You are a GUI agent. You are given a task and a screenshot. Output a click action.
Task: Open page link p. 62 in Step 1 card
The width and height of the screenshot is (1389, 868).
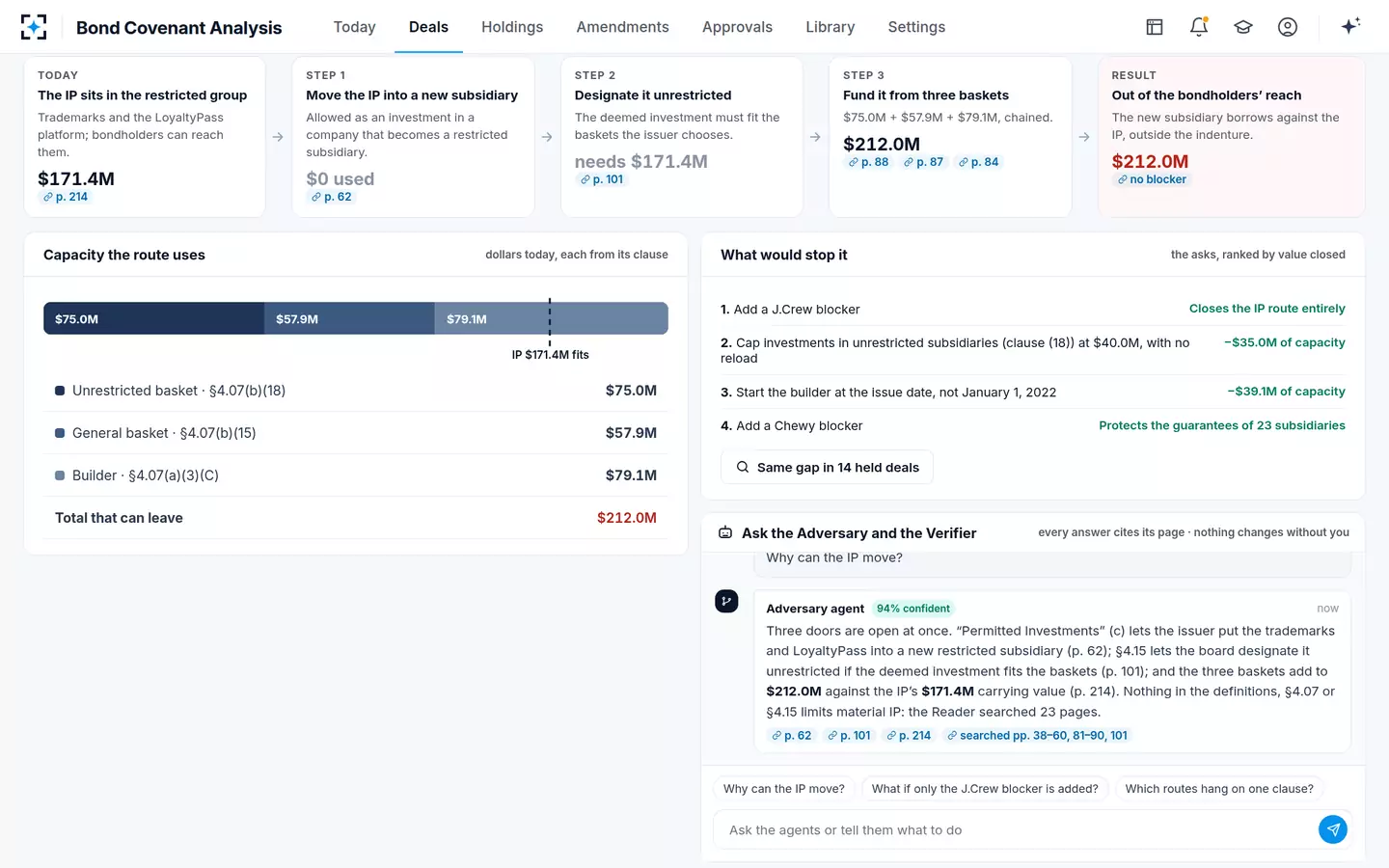[x=332, y=197]
